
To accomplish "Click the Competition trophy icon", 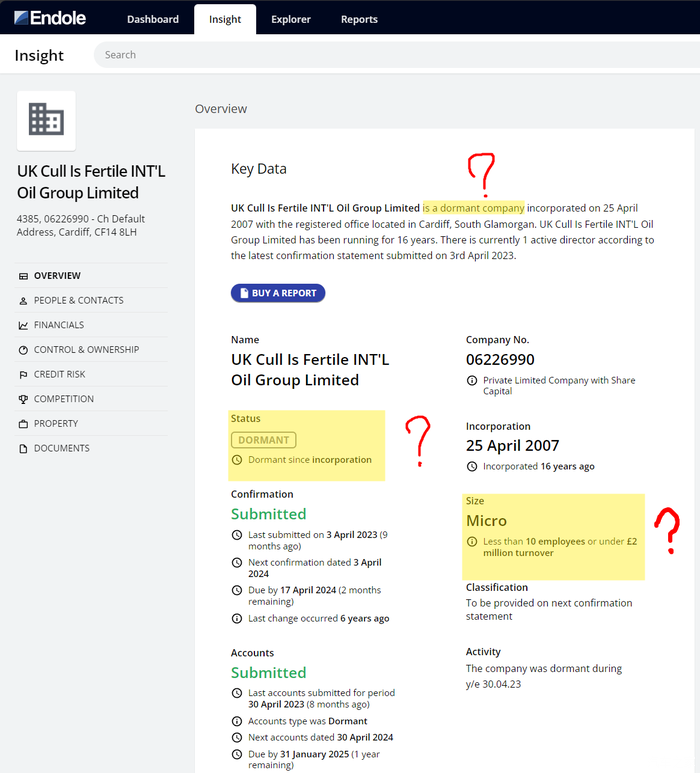I will [23, 399].
